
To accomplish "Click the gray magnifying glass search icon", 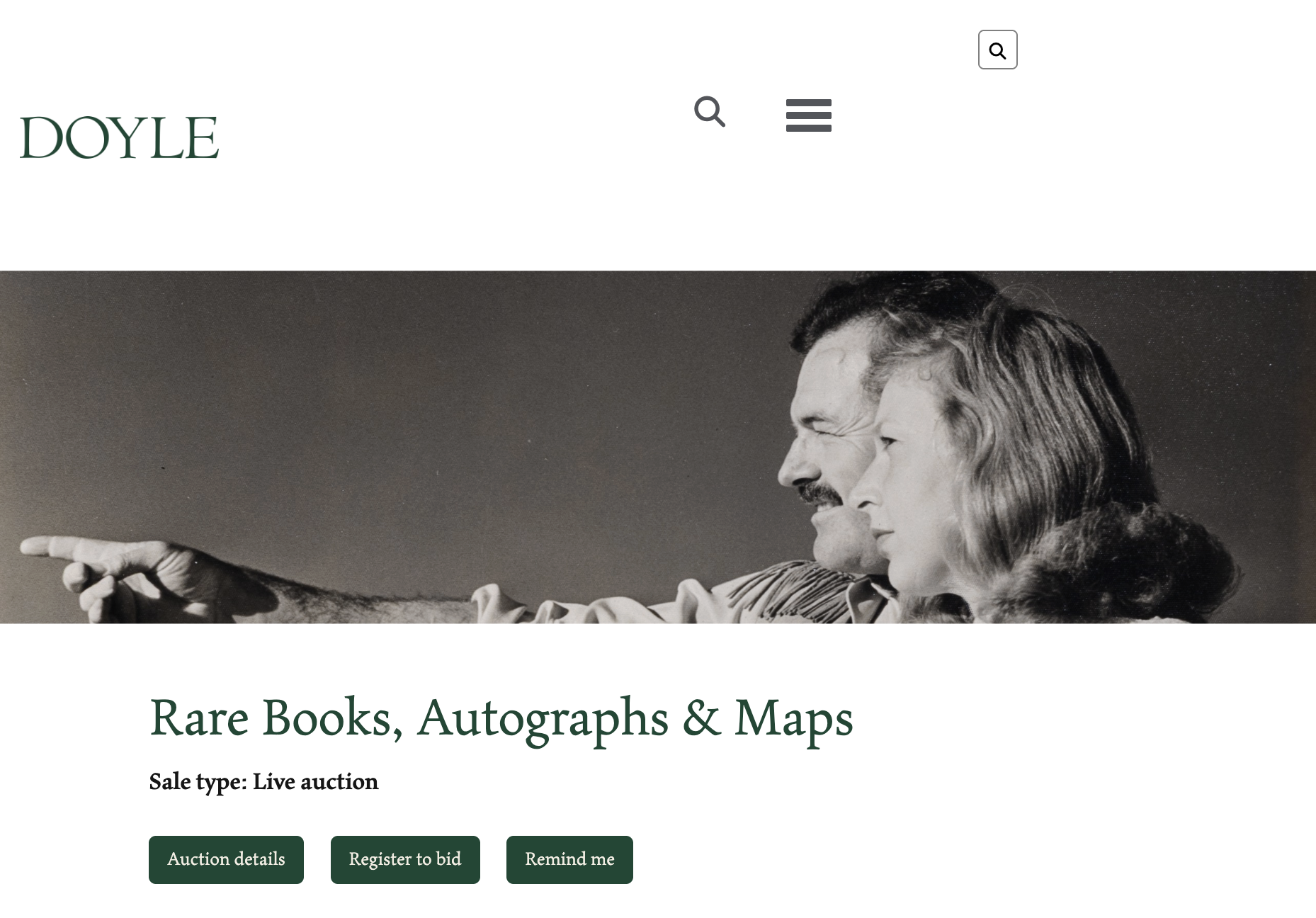I will tap(710, 112).
